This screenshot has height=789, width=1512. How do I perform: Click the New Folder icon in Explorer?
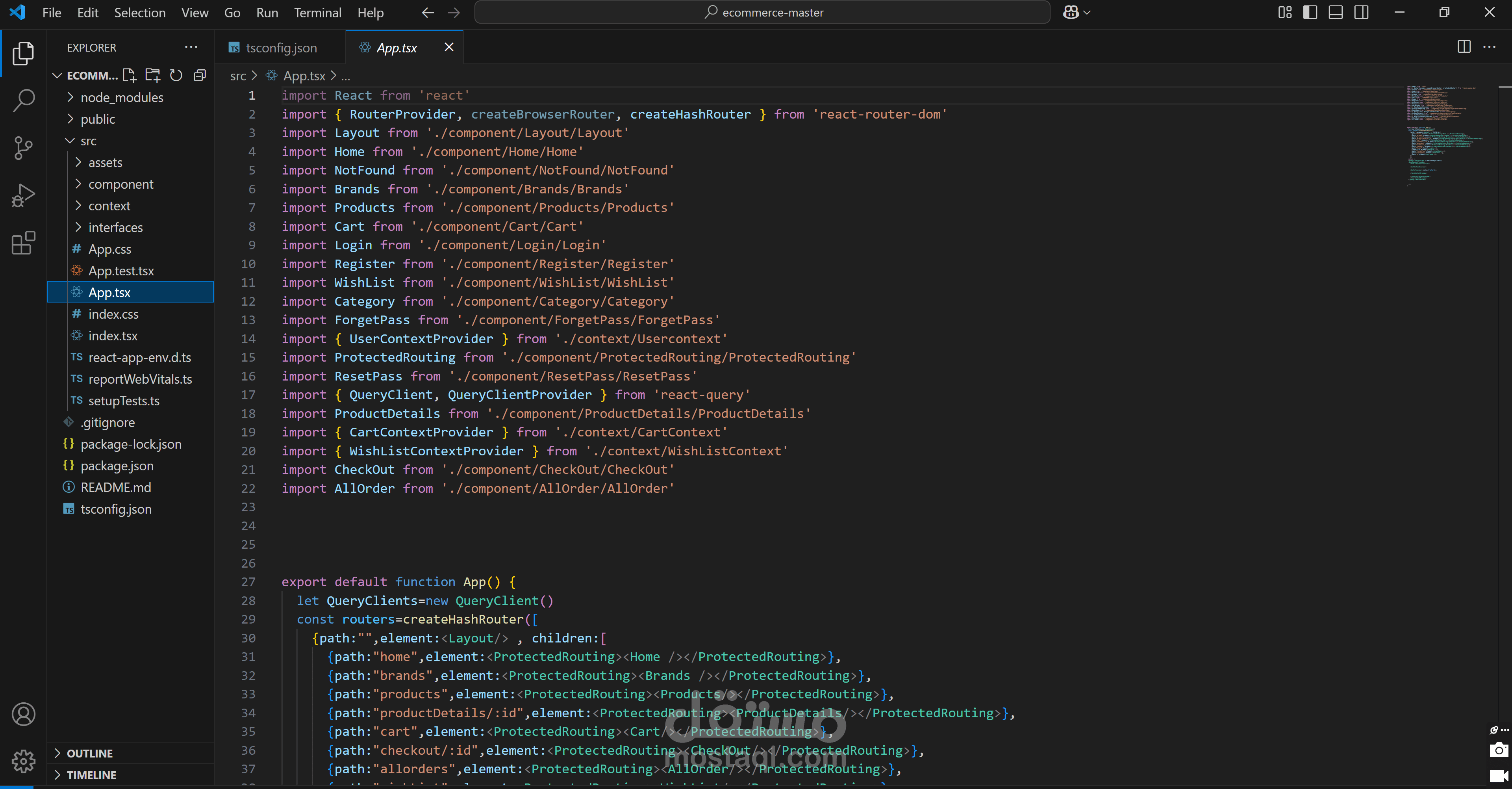coord(153,75)
